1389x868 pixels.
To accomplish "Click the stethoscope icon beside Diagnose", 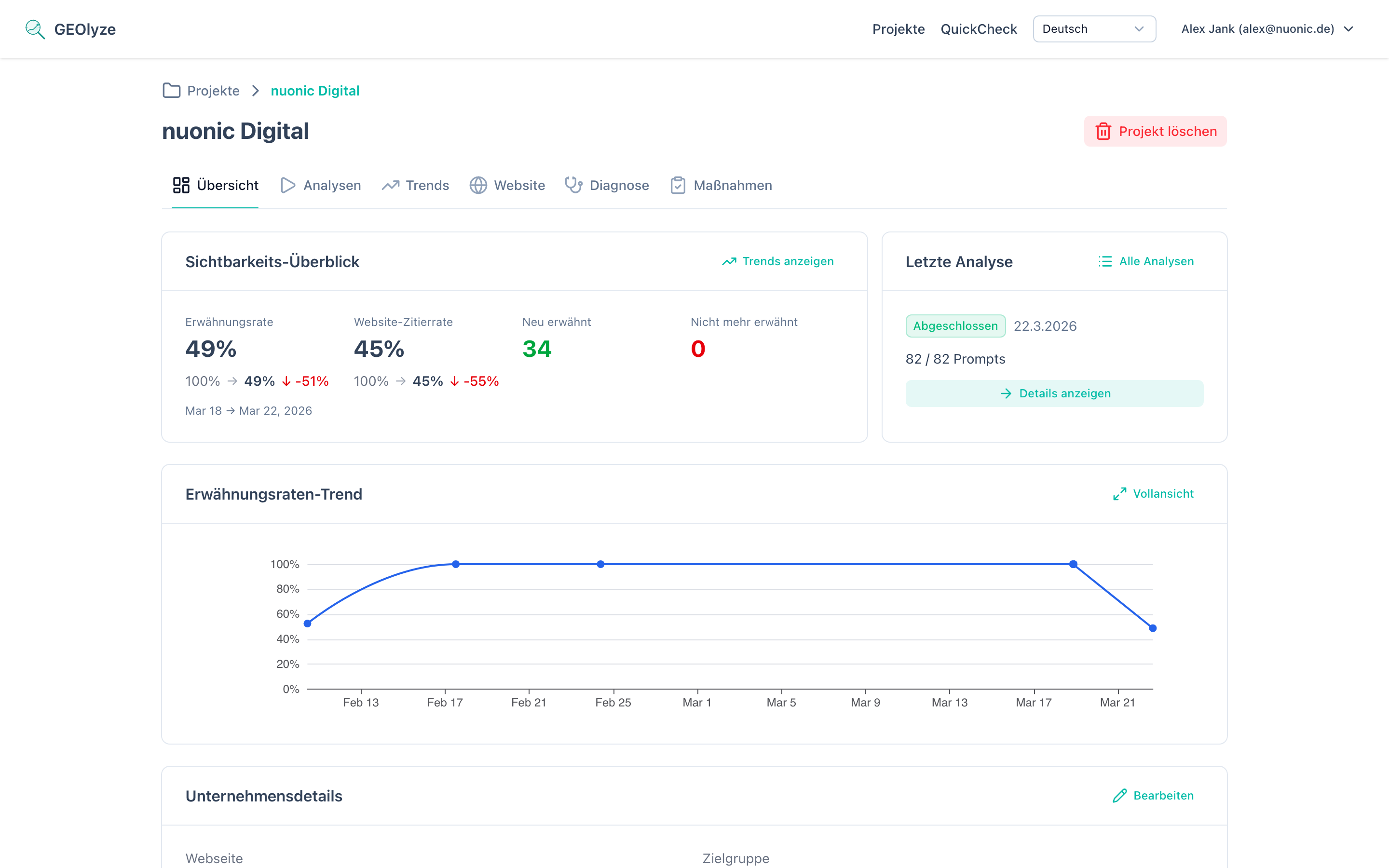I will click(573, 185).
